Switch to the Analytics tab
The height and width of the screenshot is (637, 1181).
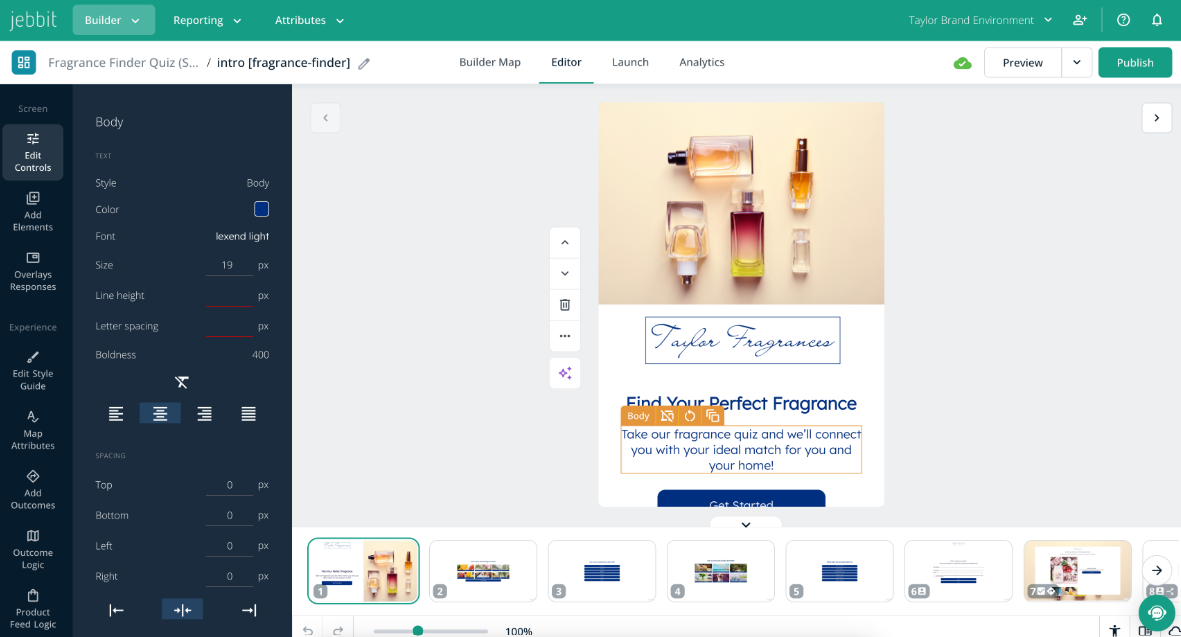click(702, 62)
